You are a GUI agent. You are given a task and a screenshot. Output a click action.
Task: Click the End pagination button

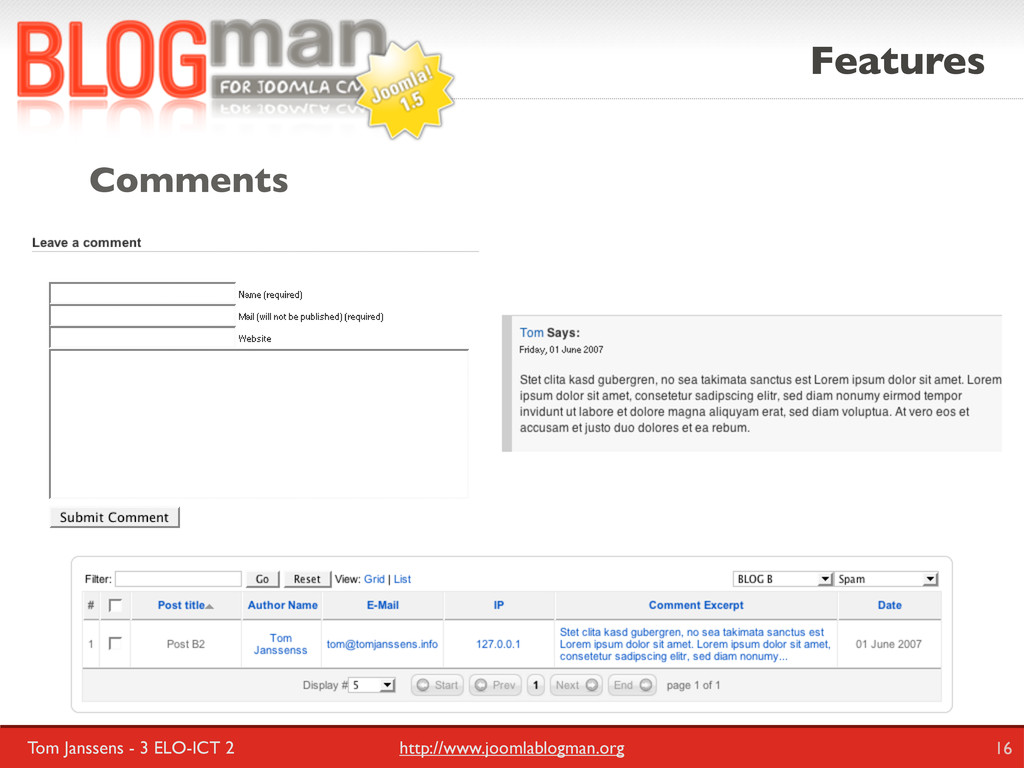[632, 685]
